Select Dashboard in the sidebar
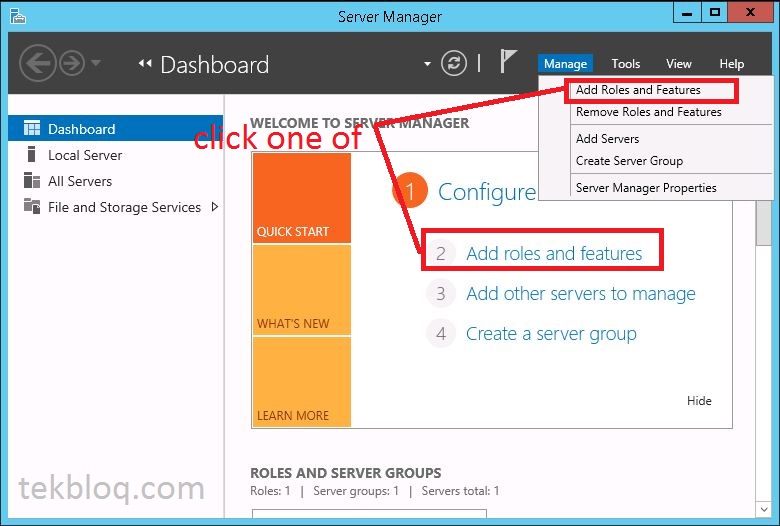The height and width of the screenshot is (526, 780). click(115, 129)
